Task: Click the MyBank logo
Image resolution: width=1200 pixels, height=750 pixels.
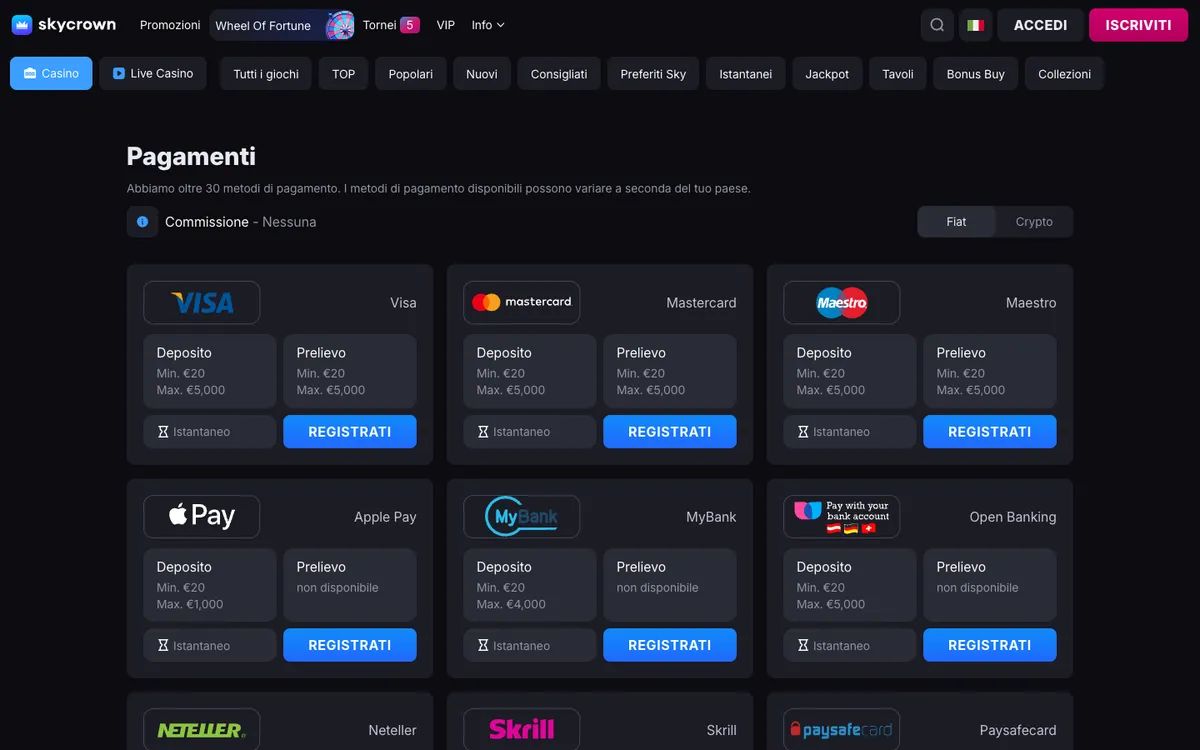Action: (x=522, y=516)
